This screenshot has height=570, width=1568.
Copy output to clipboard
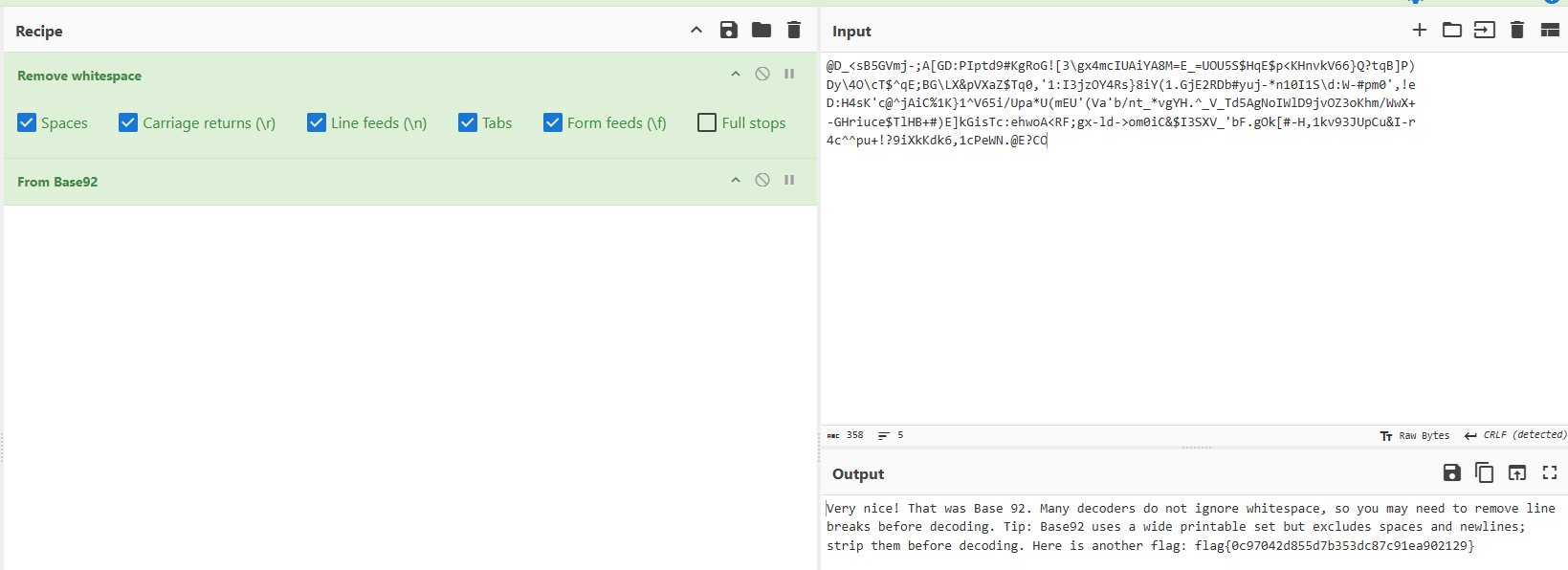pyautogui.click(x=1485, y=472)
